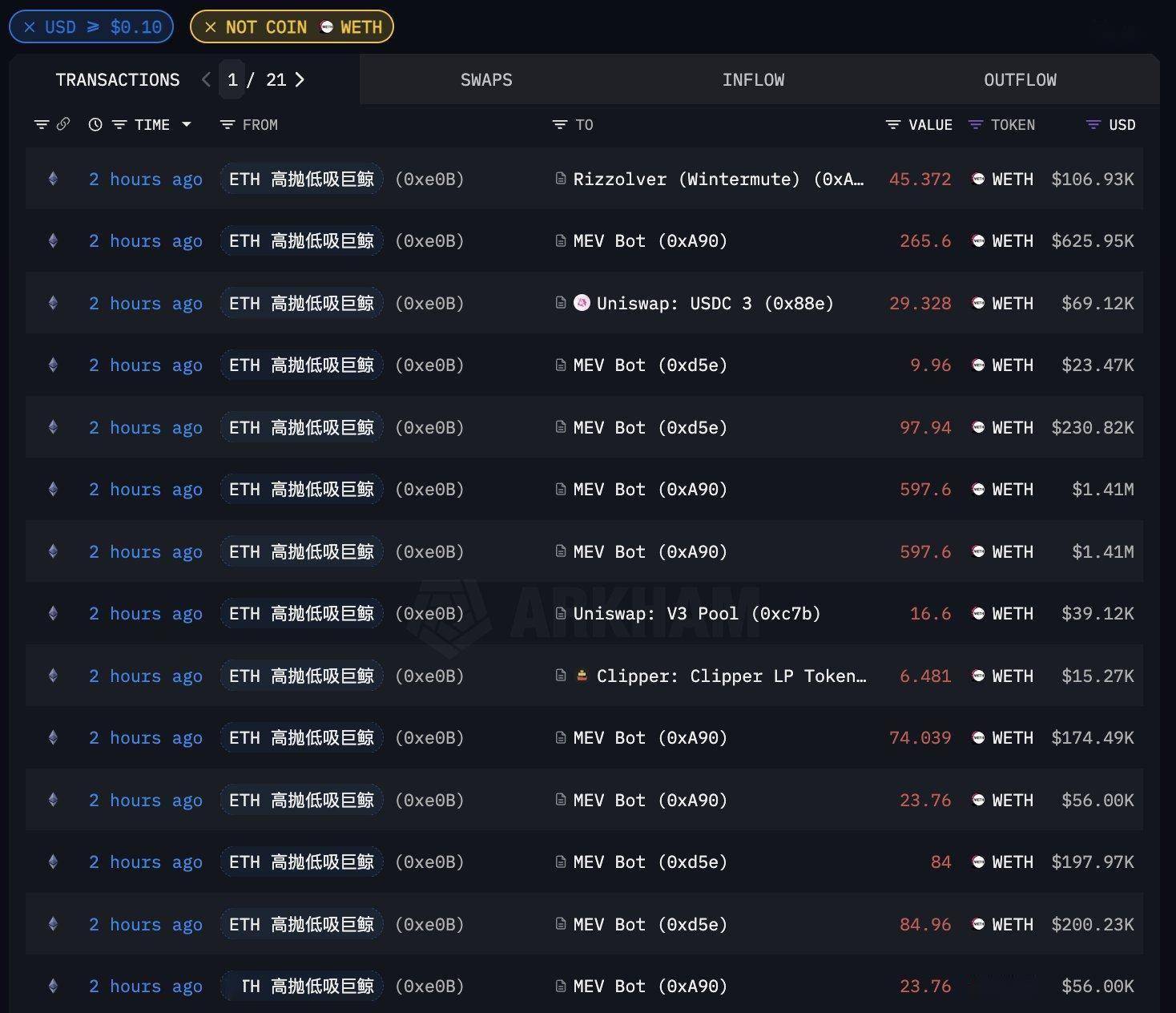Click the Uniswap logo beside USDC 3

(x=582, y=303)
